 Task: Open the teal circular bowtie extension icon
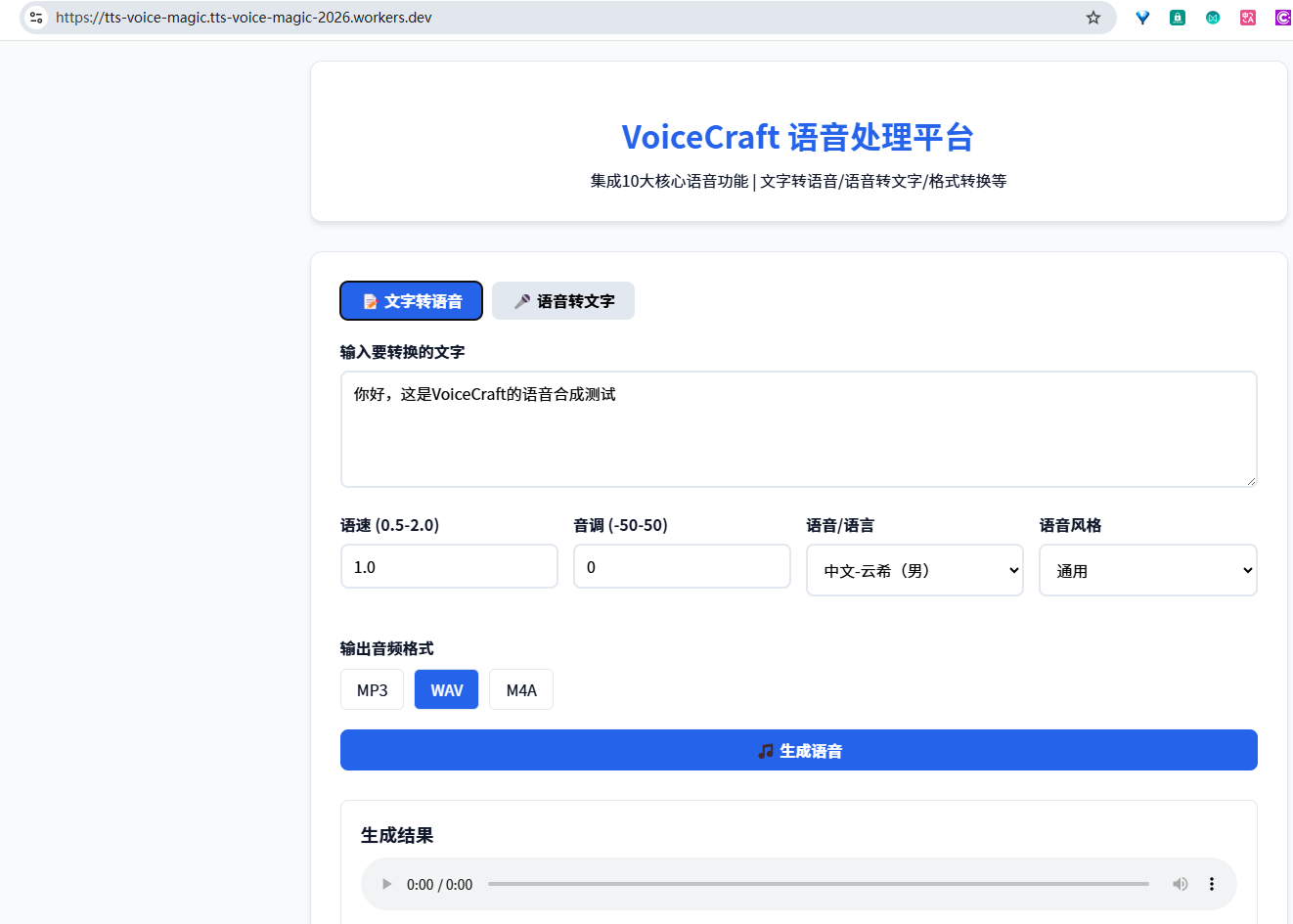[x=1213, y=18]
